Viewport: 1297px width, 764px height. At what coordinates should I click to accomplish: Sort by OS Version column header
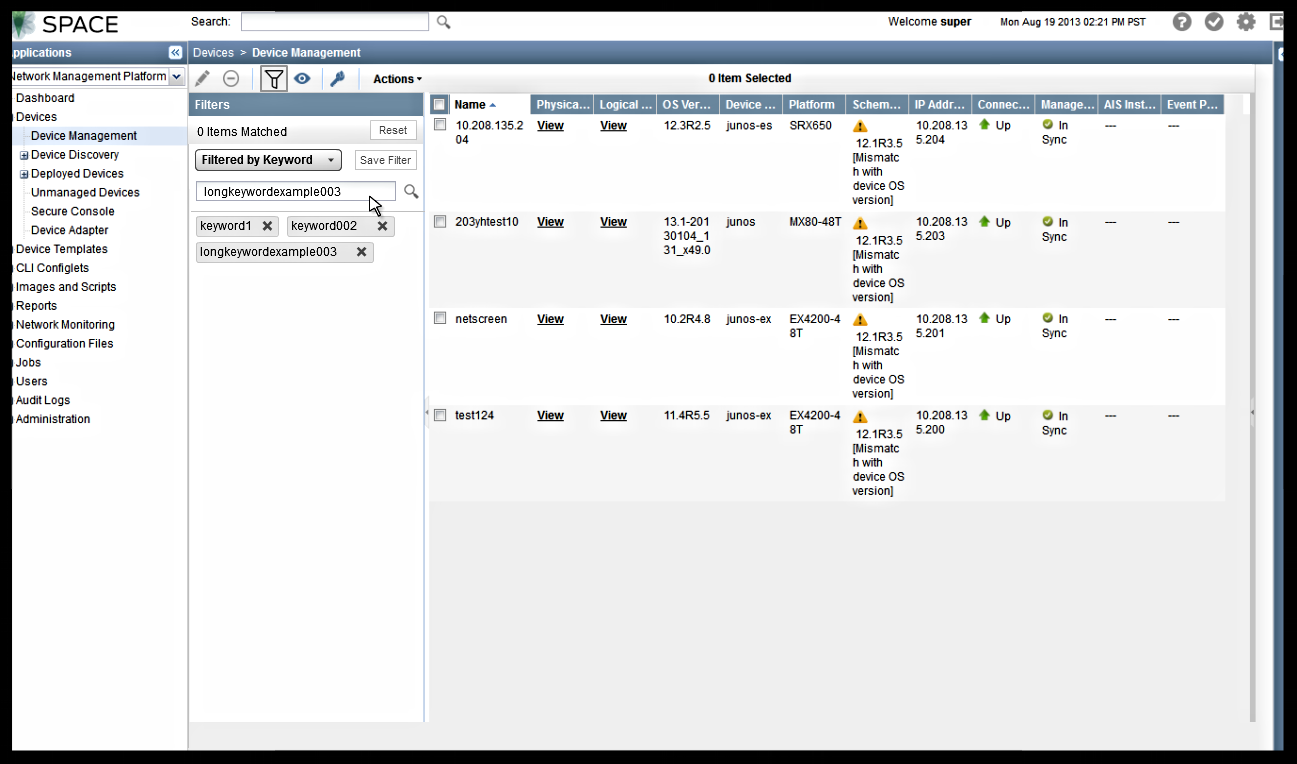[687, 105]
